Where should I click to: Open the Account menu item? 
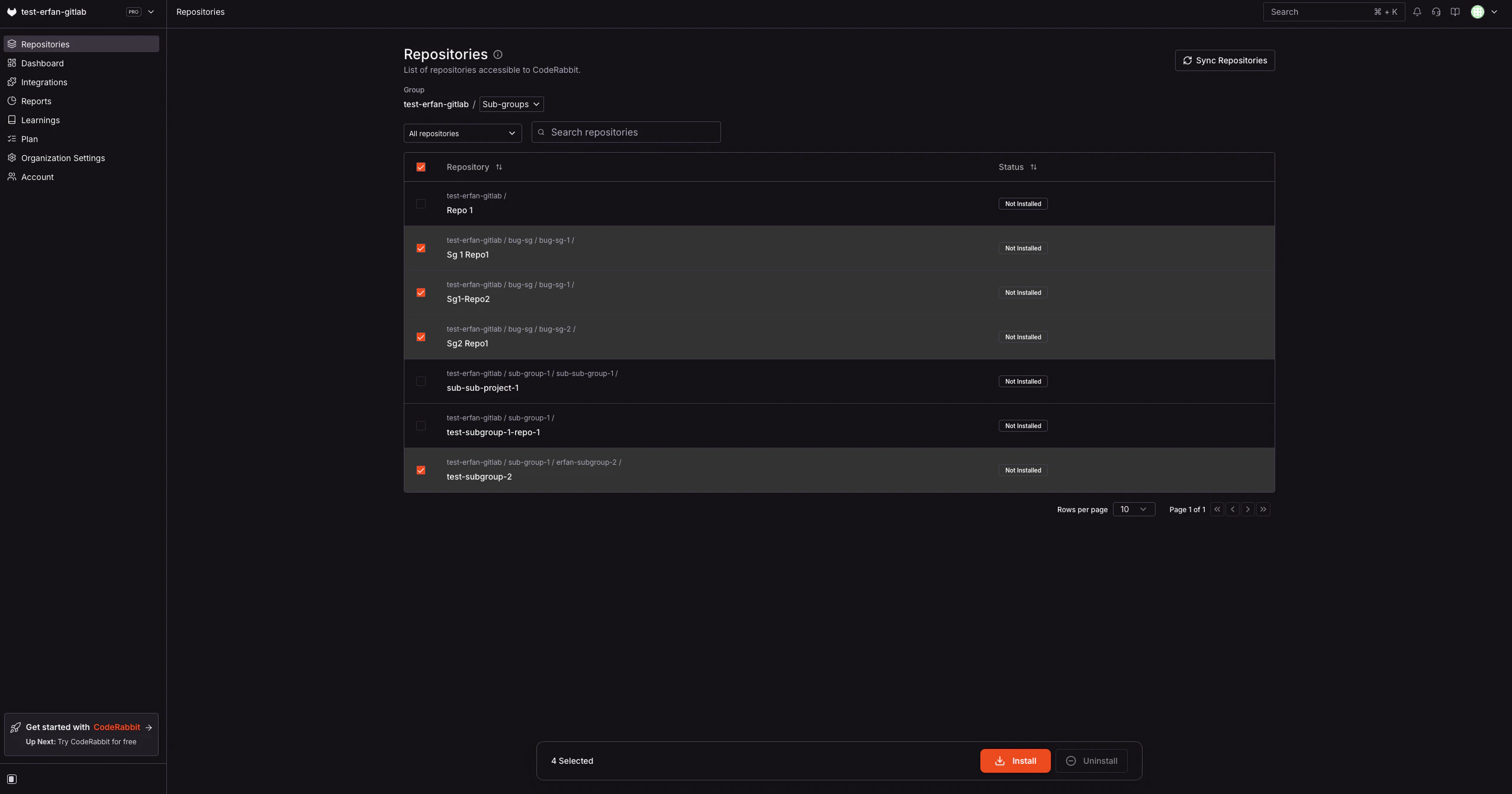[81, 176]
